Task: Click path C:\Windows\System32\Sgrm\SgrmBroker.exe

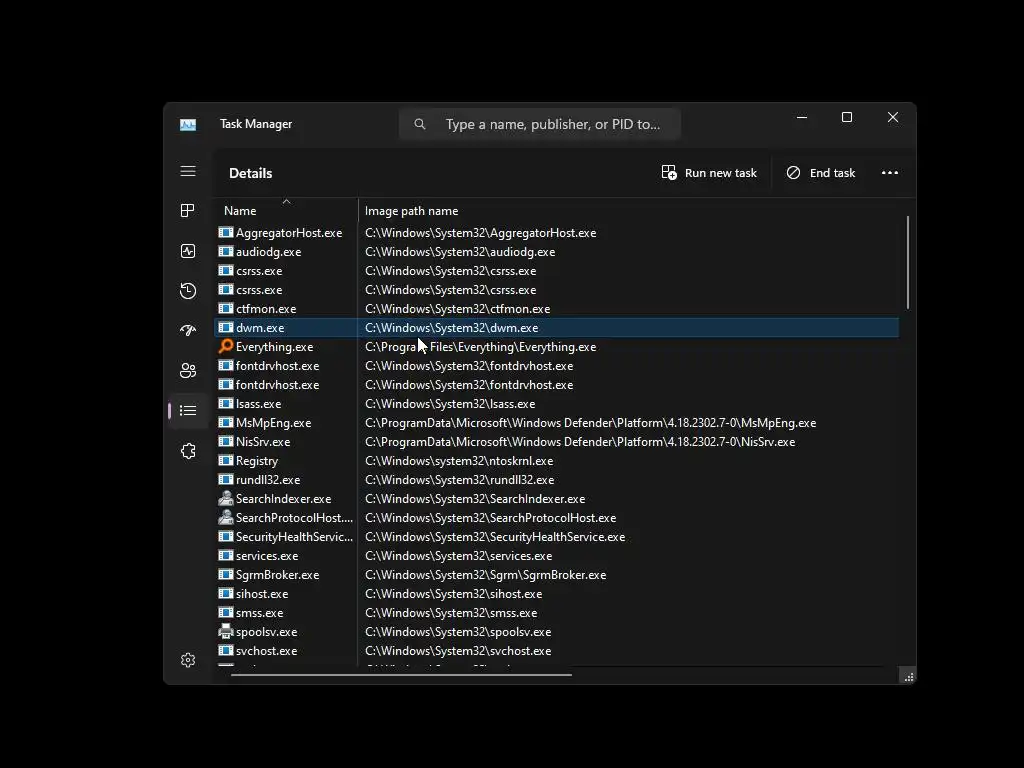Action: 485,575
